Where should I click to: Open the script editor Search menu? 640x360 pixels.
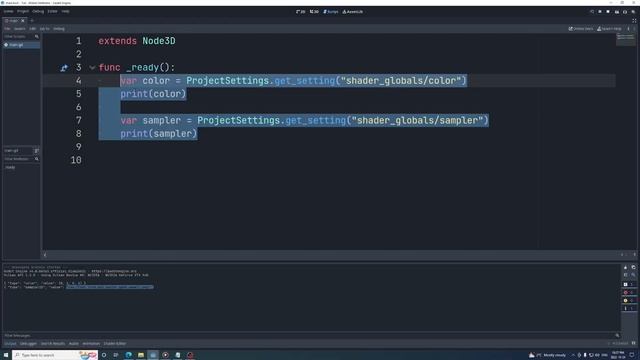pyautogui.click(x=20, y=29)
